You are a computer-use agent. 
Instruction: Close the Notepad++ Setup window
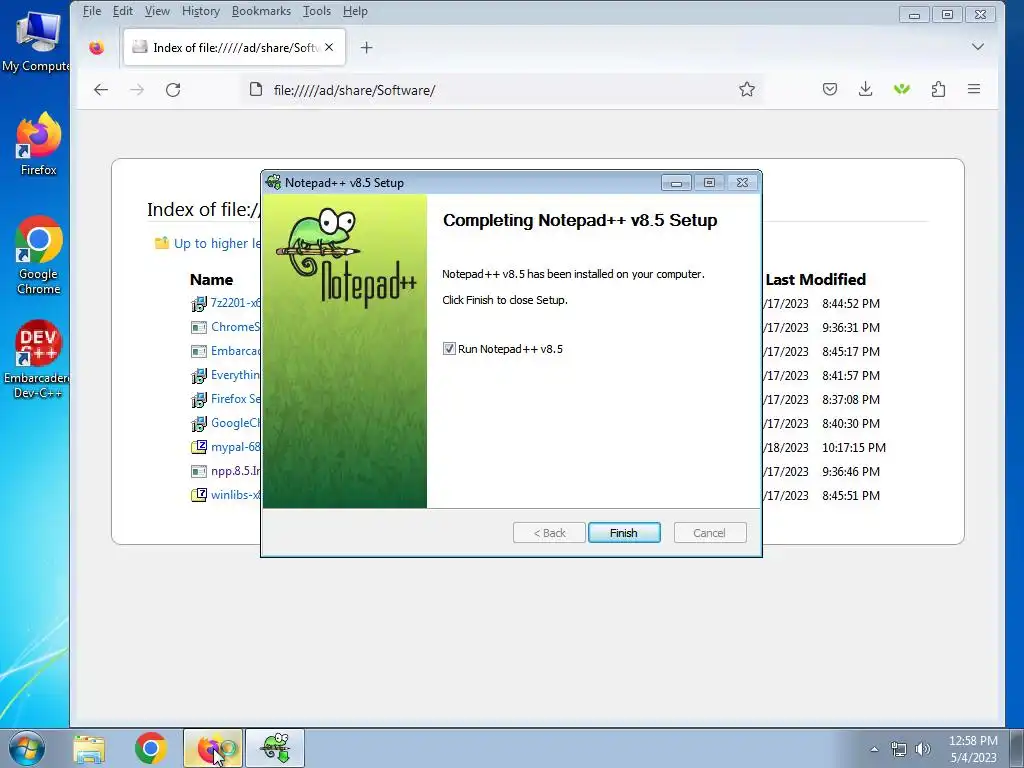(743, 183)
